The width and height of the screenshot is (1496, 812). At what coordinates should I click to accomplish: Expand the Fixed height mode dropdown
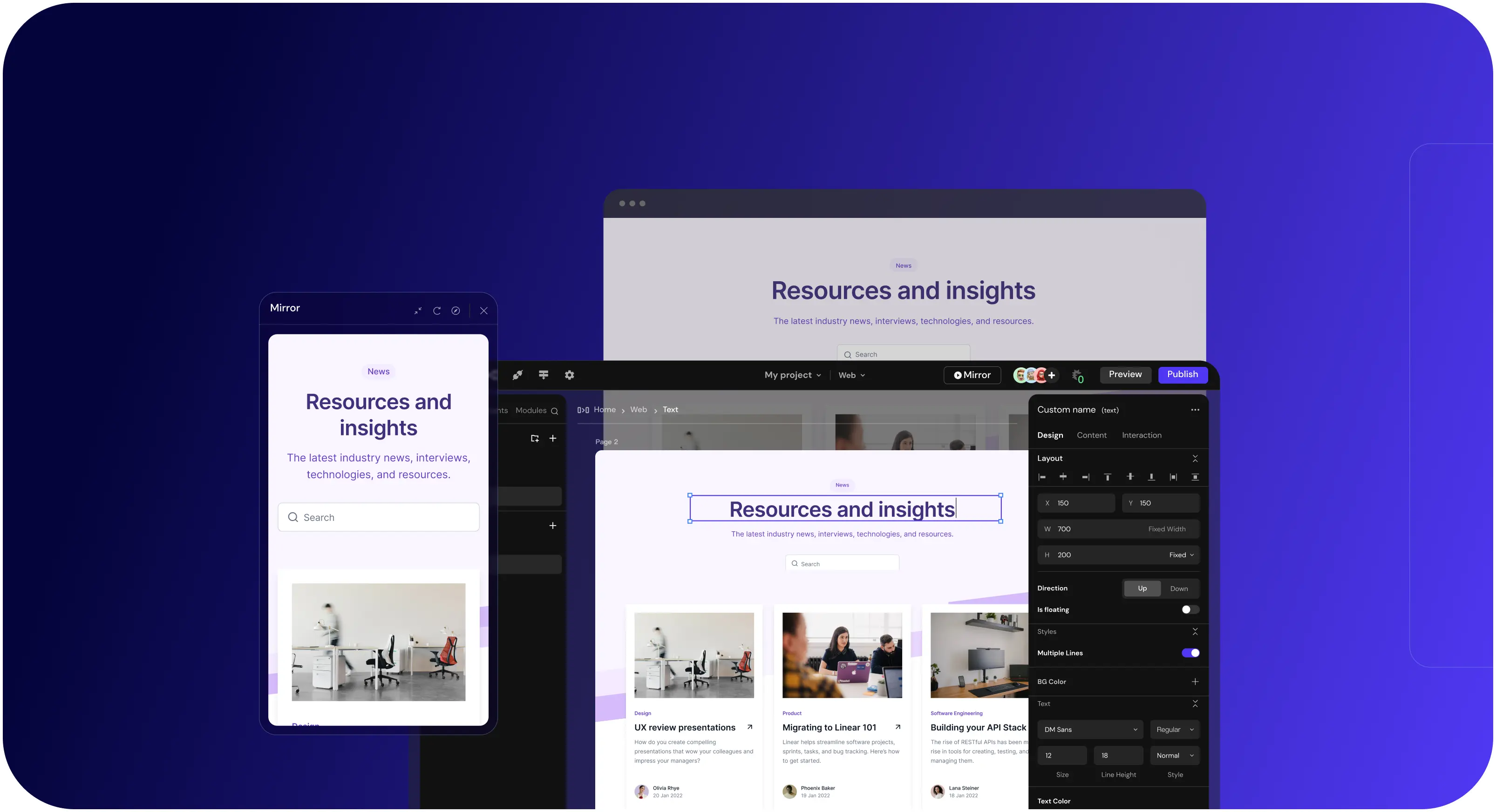pos(1181,555)
